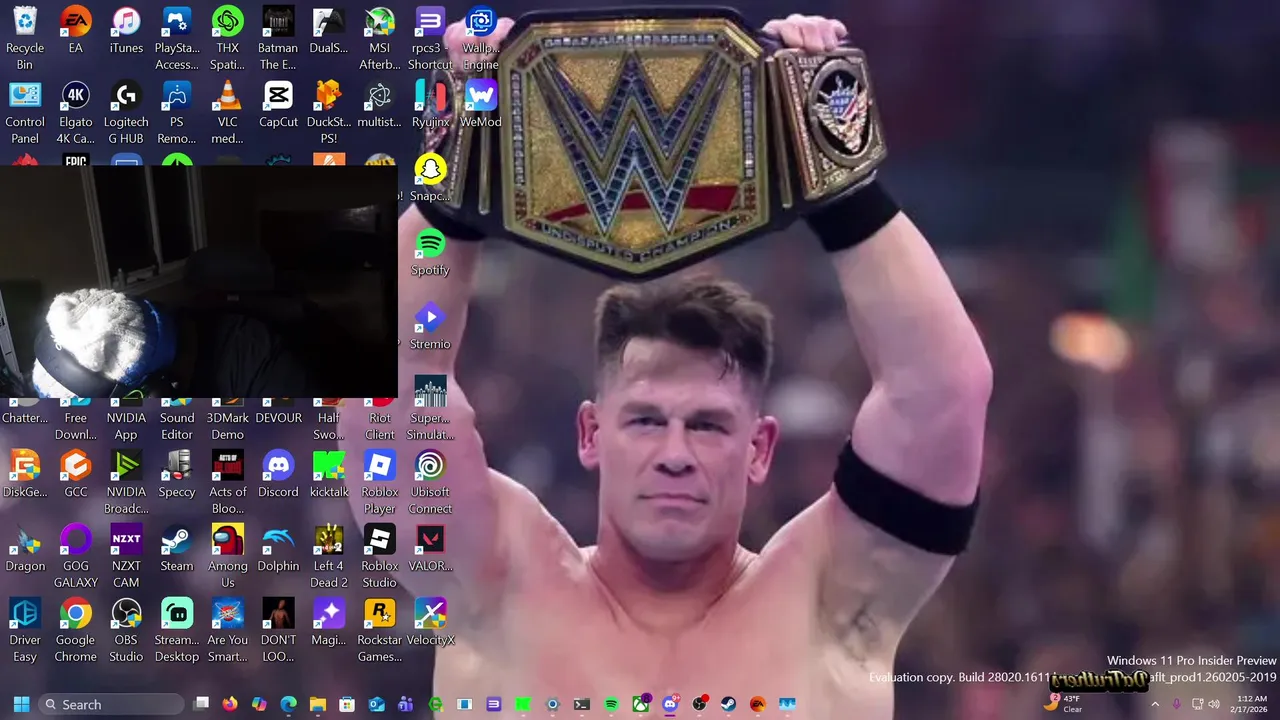Launch OBS Studio desktop shortcut
Image resolution: width=1280 pixels, height=720 pixels.
pos(126,630)
